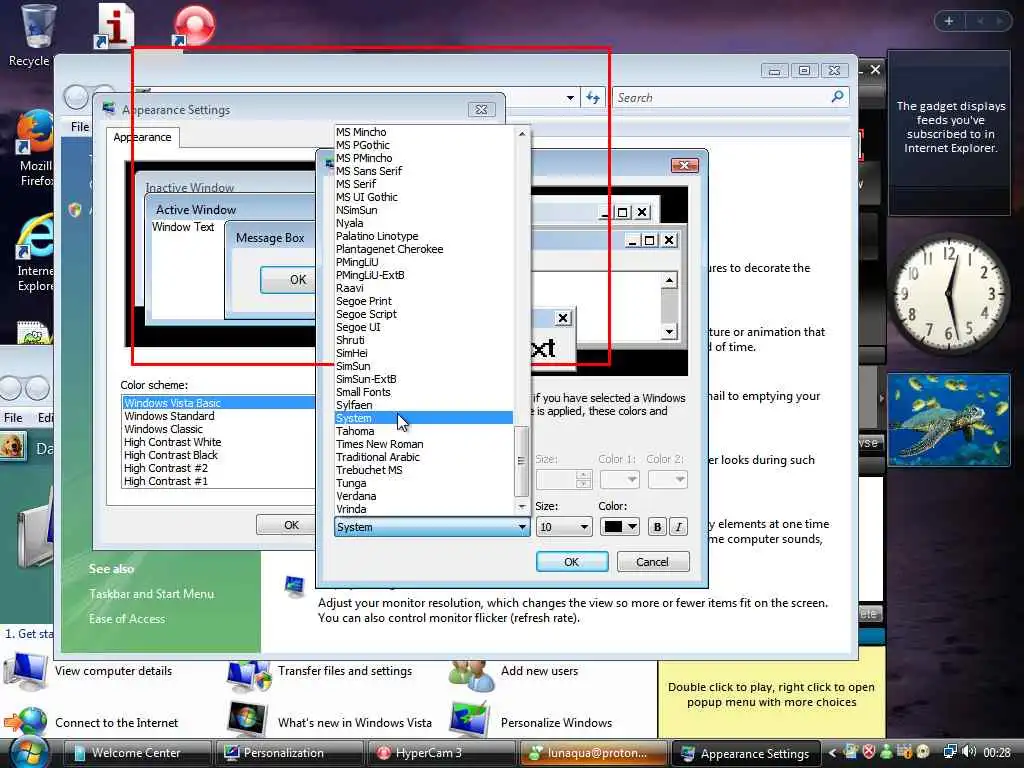This screenshot has height=768, width=1024.
Task: Switch to HyperCam 3 taskbar button
Action: pyautogui.click(x=441, y=753)
